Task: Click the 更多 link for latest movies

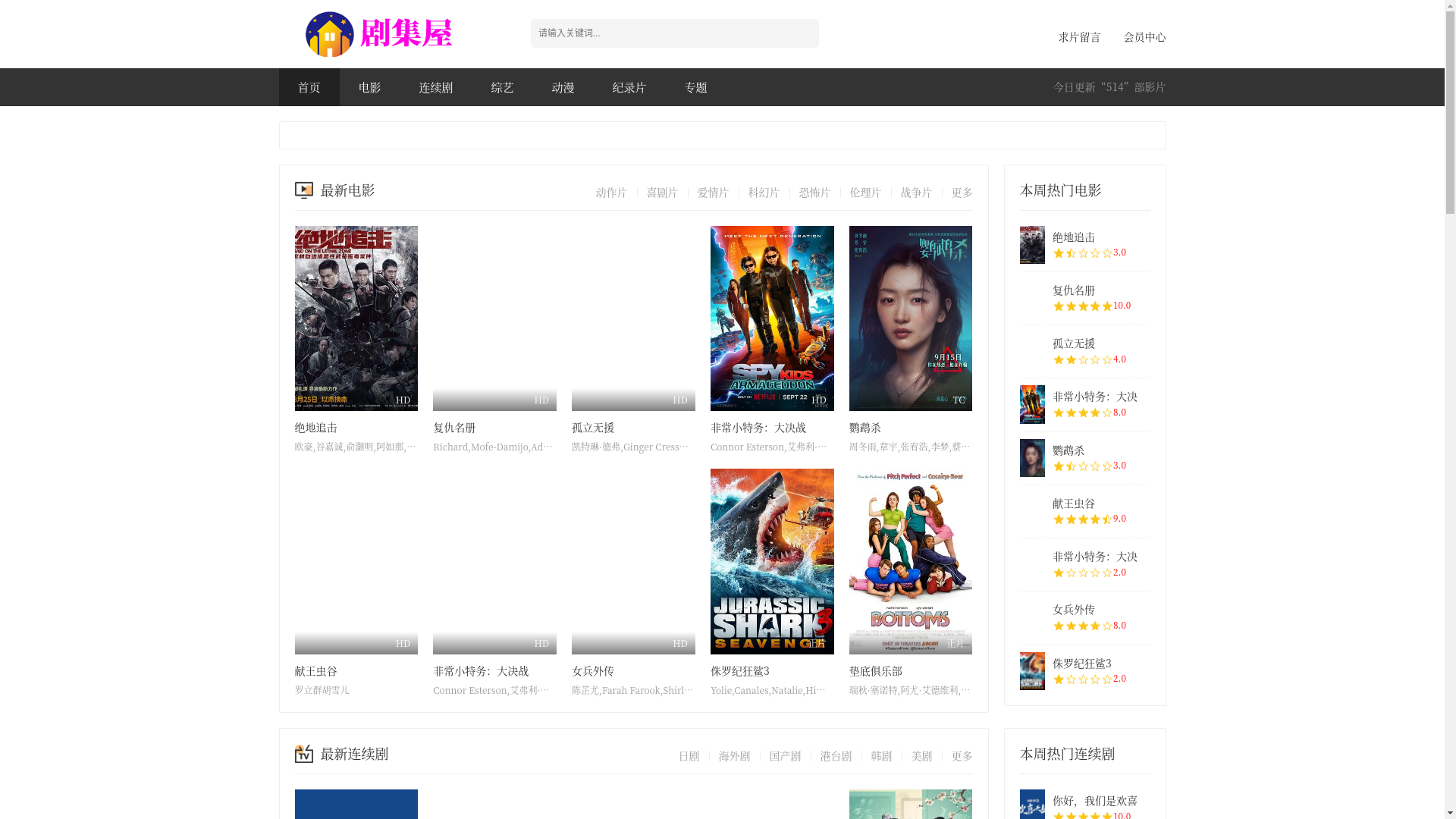Action: [x=962, y=193]
